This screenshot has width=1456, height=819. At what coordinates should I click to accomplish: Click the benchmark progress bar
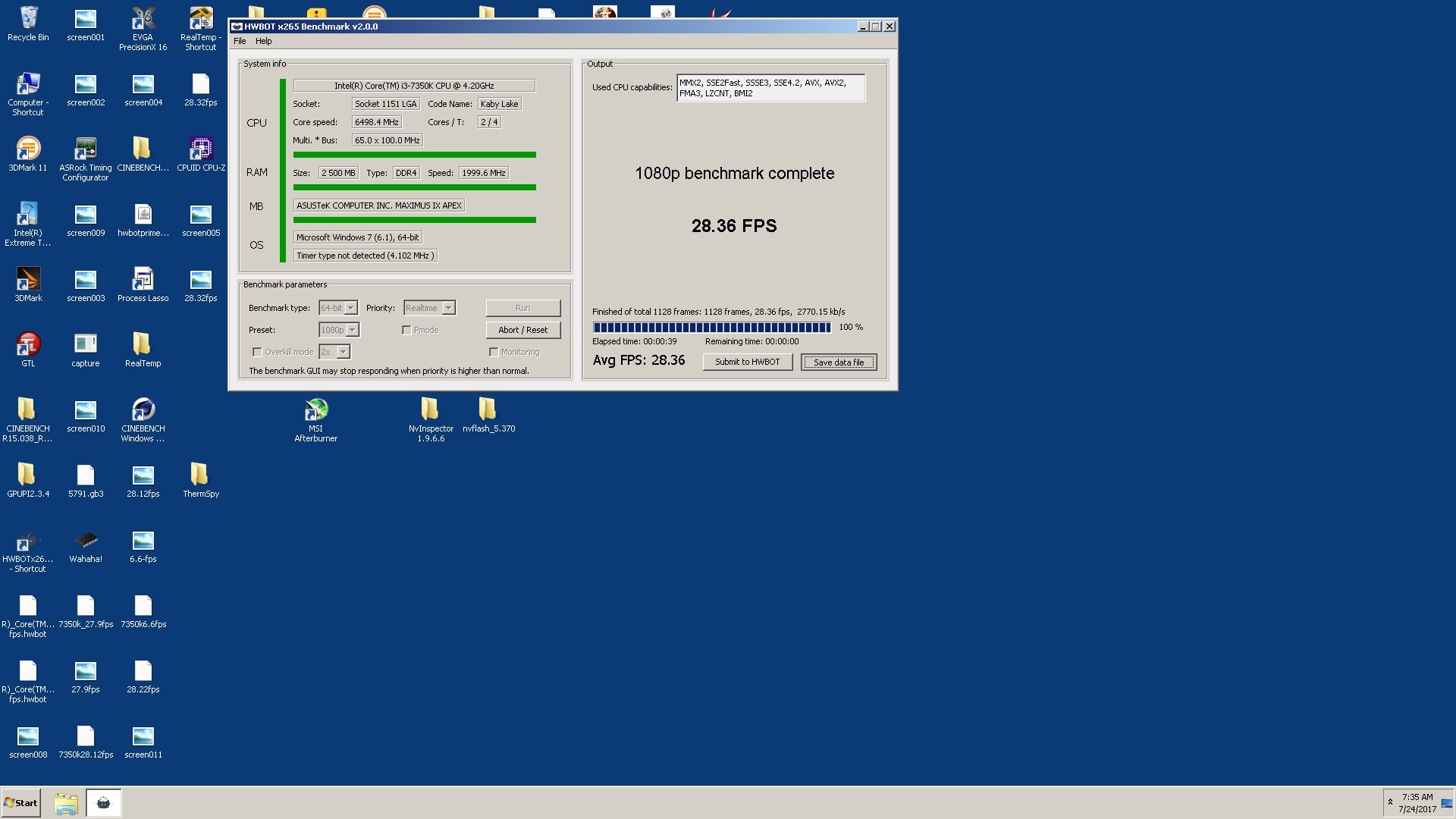click(x=712, y=328)
